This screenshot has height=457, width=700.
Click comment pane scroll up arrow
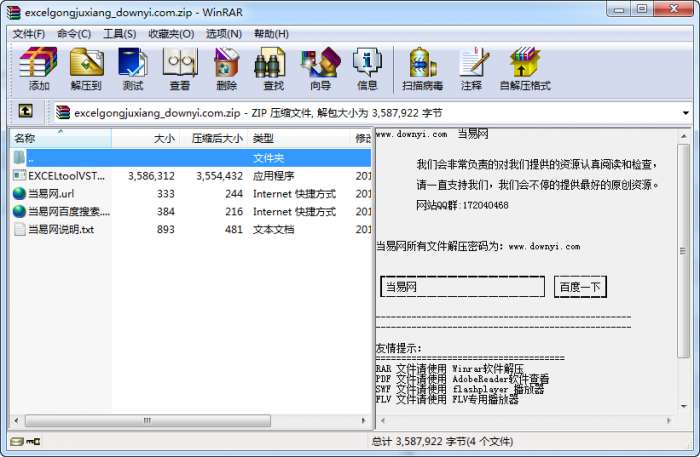tap(684, 135)
